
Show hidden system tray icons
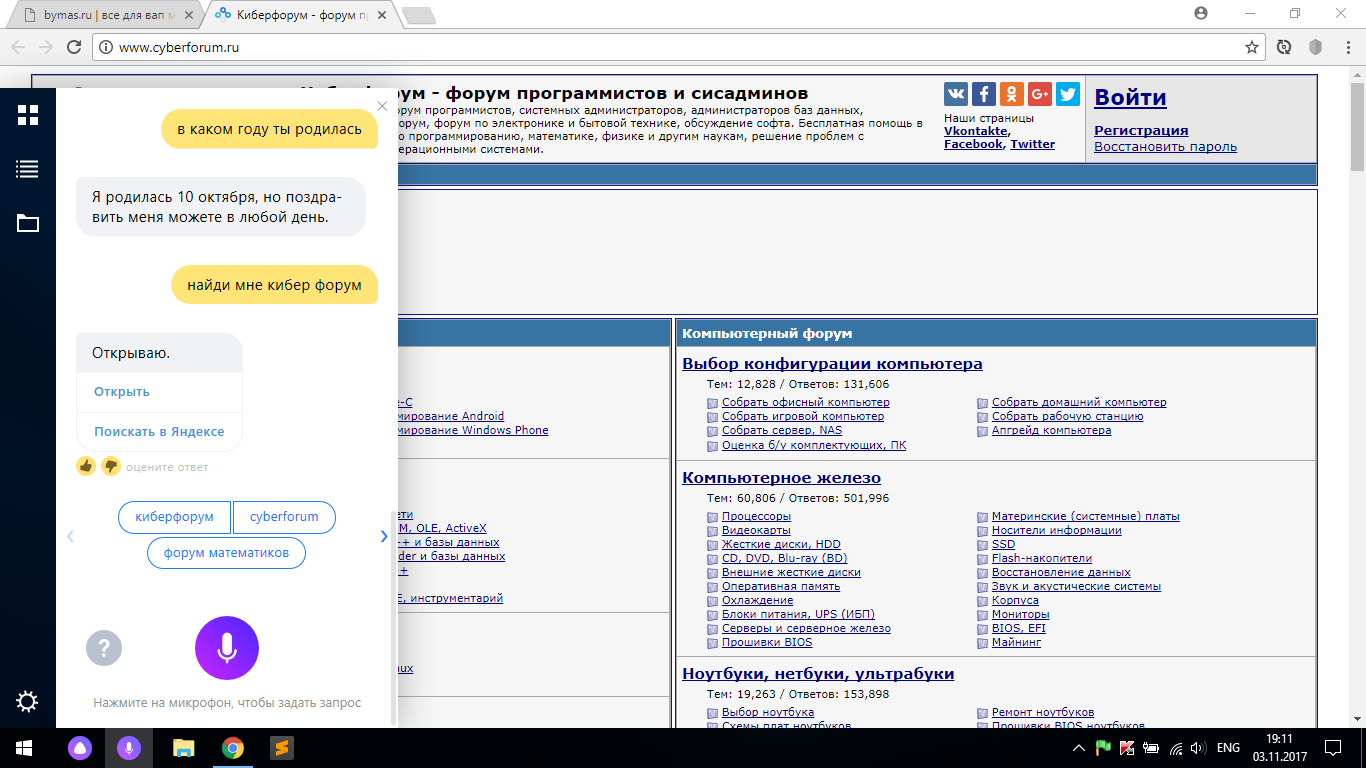(x=1079, y=748)
